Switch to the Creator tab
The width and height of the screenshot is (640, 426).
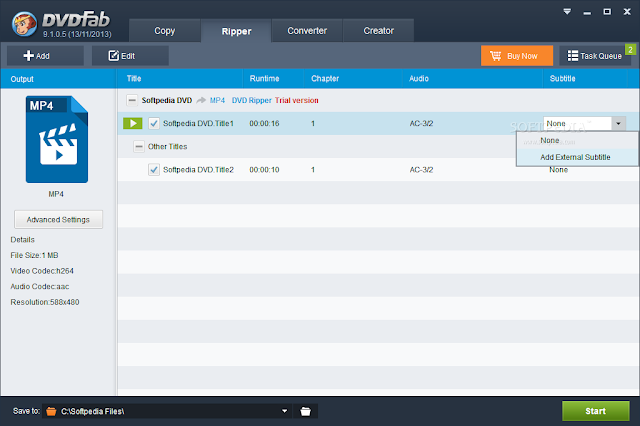pos(378,31)
